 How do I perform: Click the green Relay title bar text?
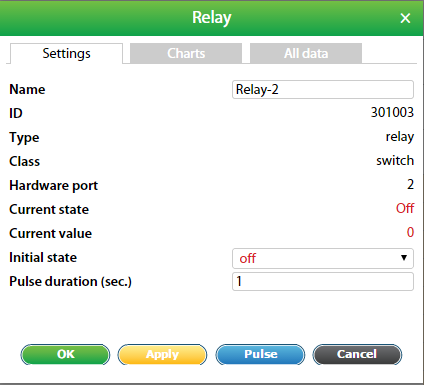click(212, 18)
